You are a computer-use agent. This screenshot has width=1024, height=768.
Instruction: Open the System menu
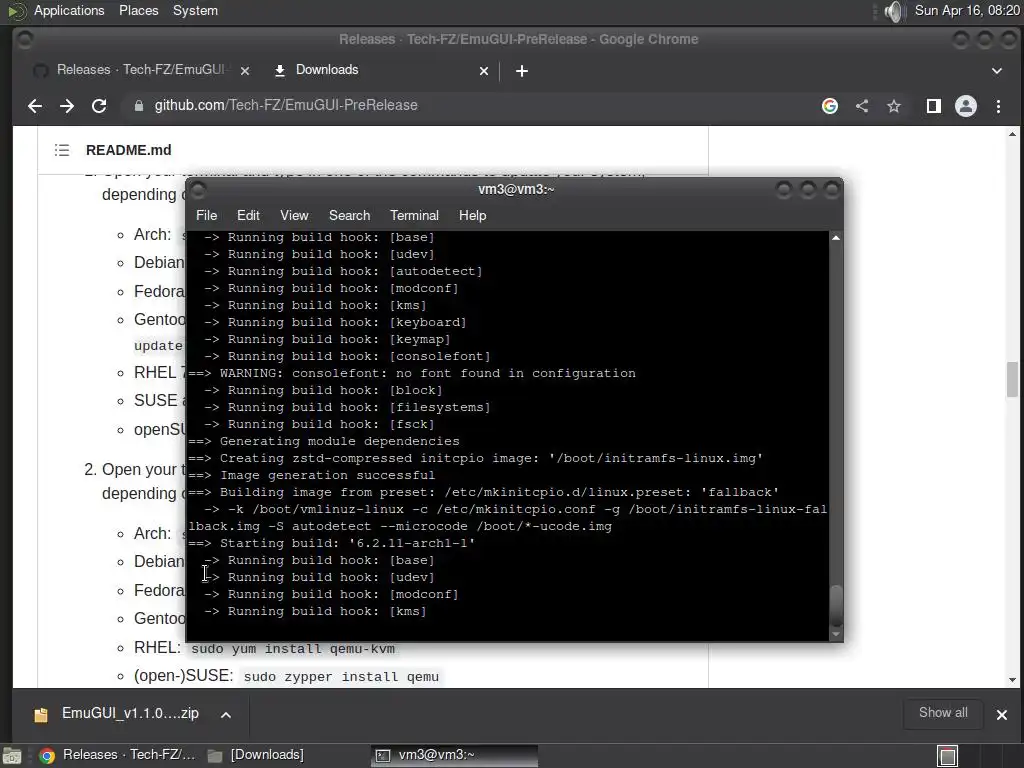click(x=195, y=10)
